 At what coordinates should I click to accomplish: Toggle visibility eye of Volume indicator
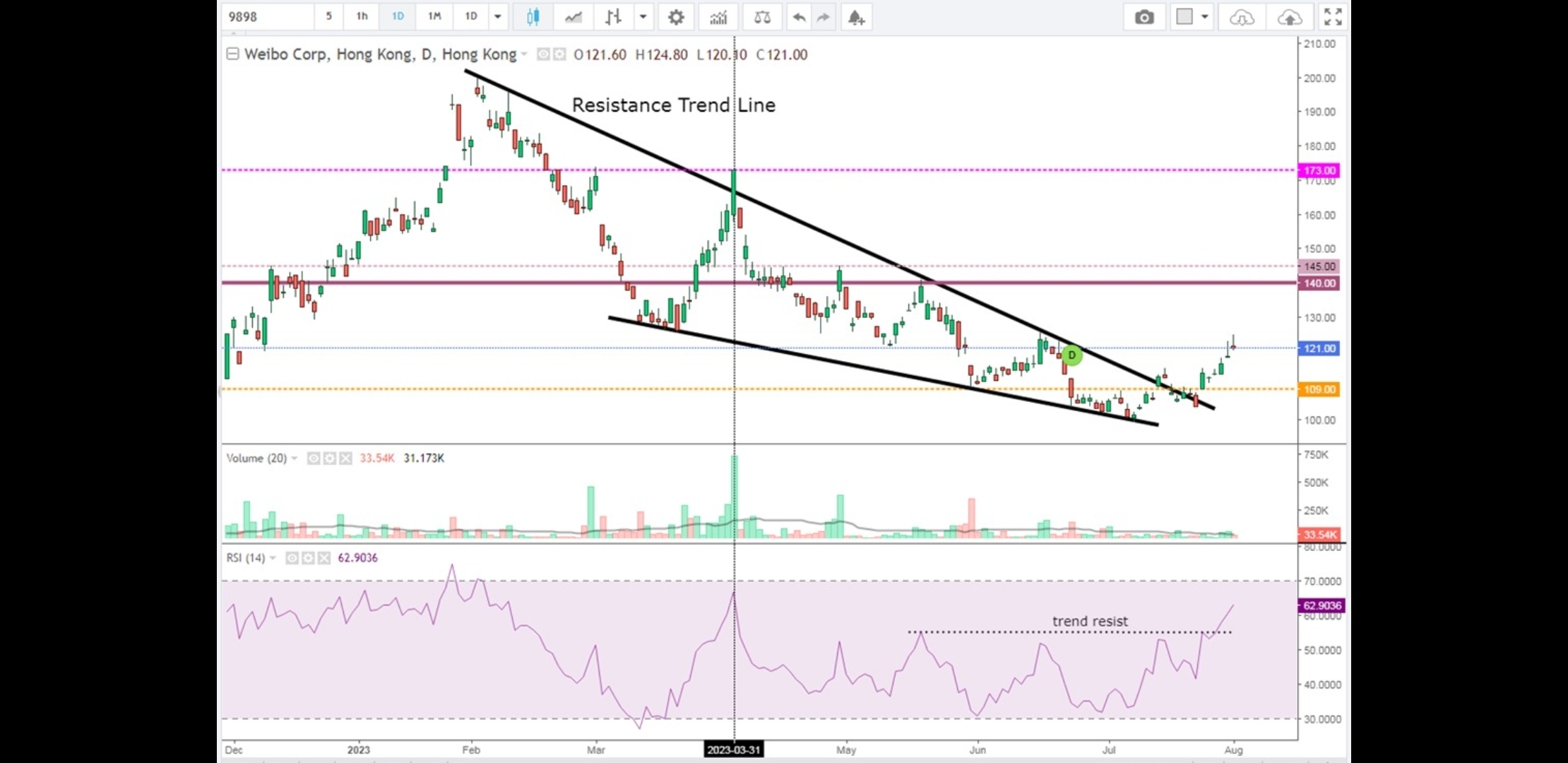click(x=314, y=459)
